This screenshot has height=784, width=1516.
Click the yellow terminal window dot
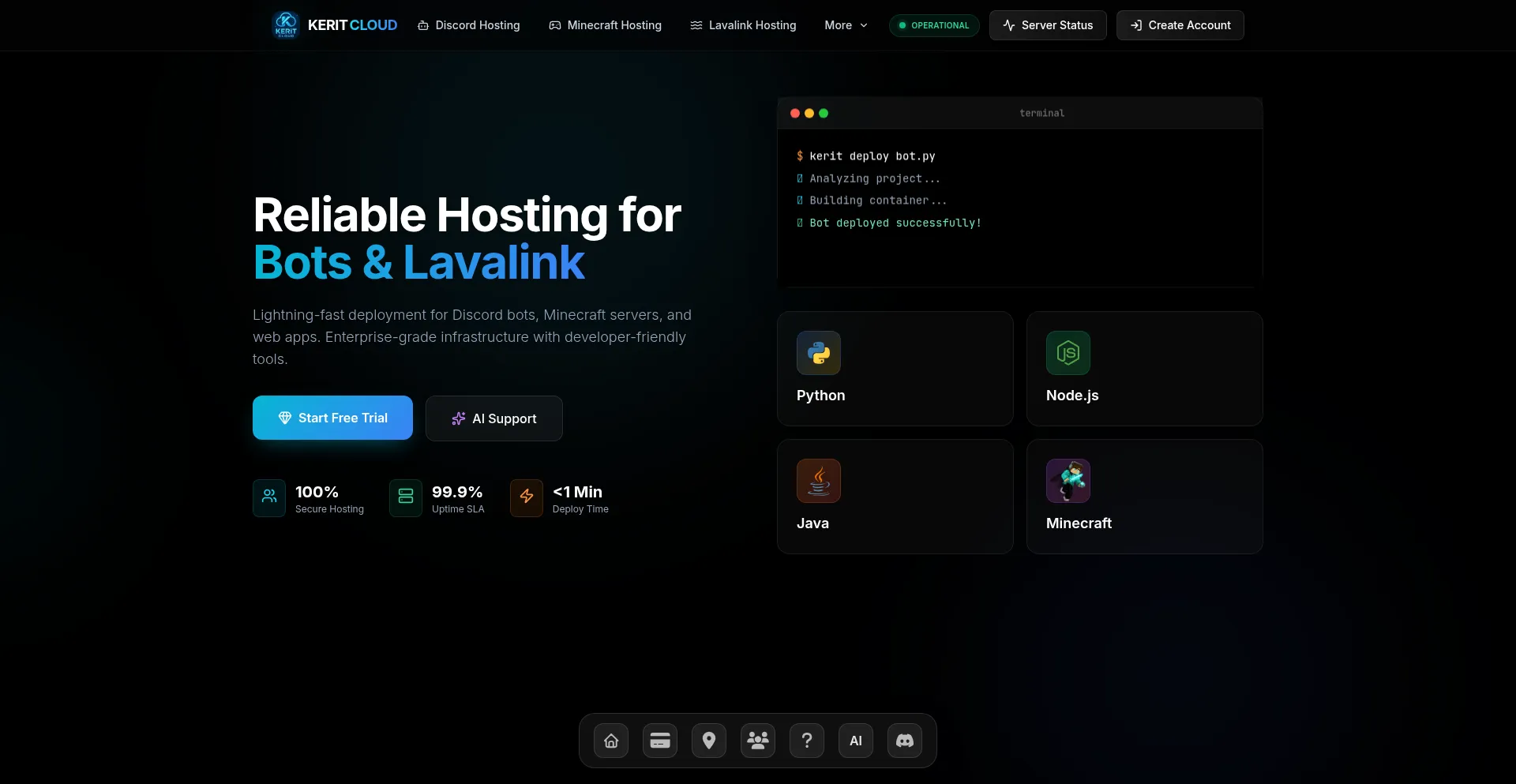[809, 114]
